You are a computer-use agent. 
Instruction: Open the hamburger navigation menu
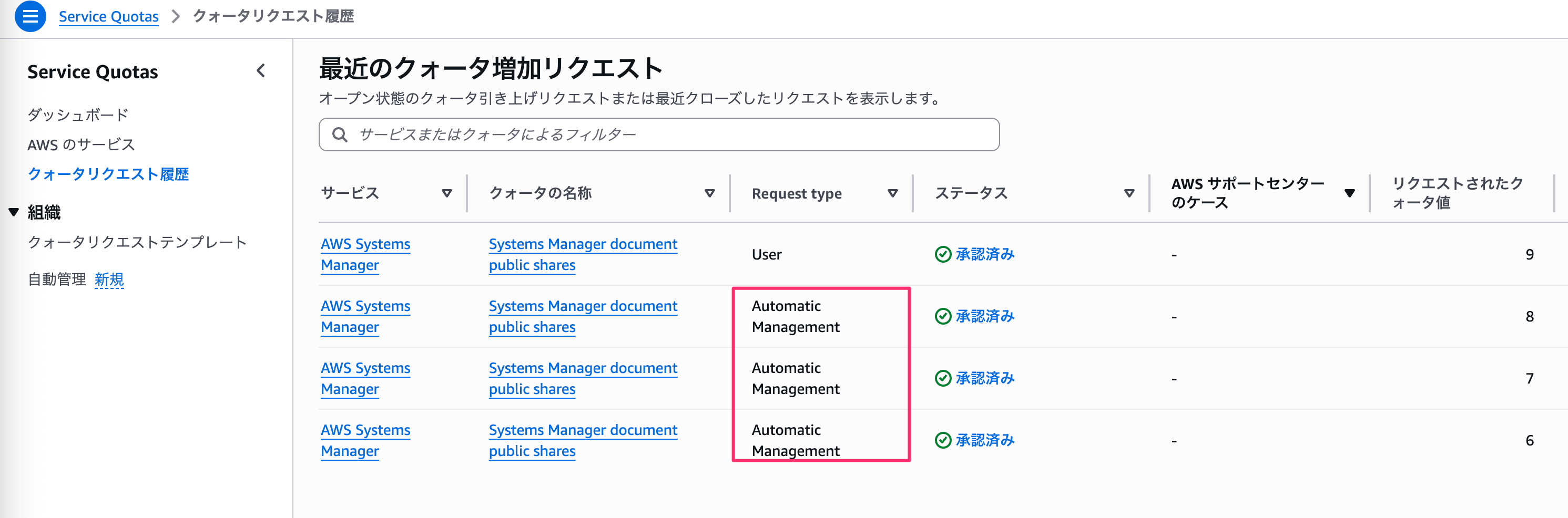tap(30, 16)
